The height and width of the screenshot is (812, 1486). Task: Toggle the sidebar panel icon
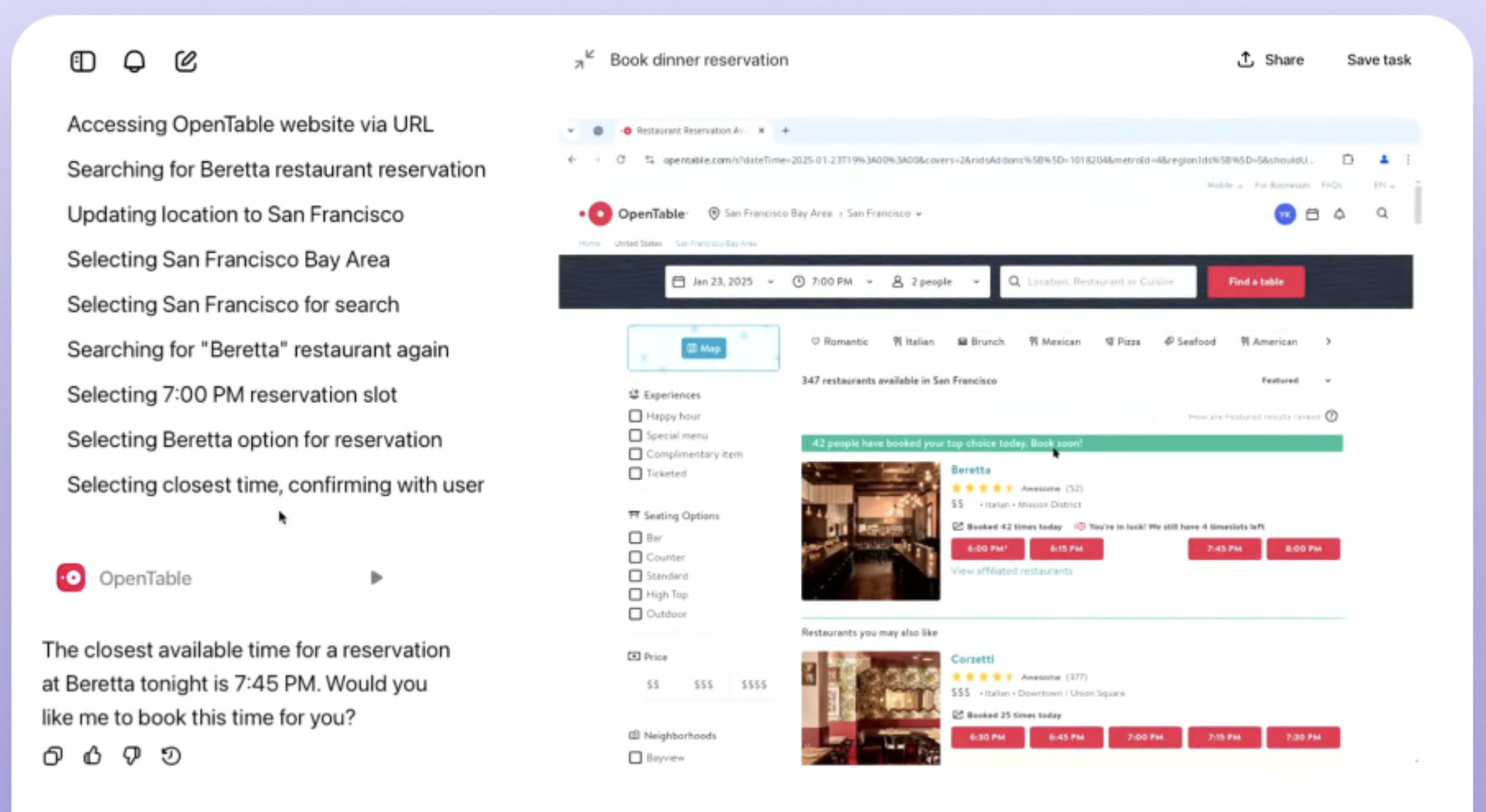(x=83, y=60)
